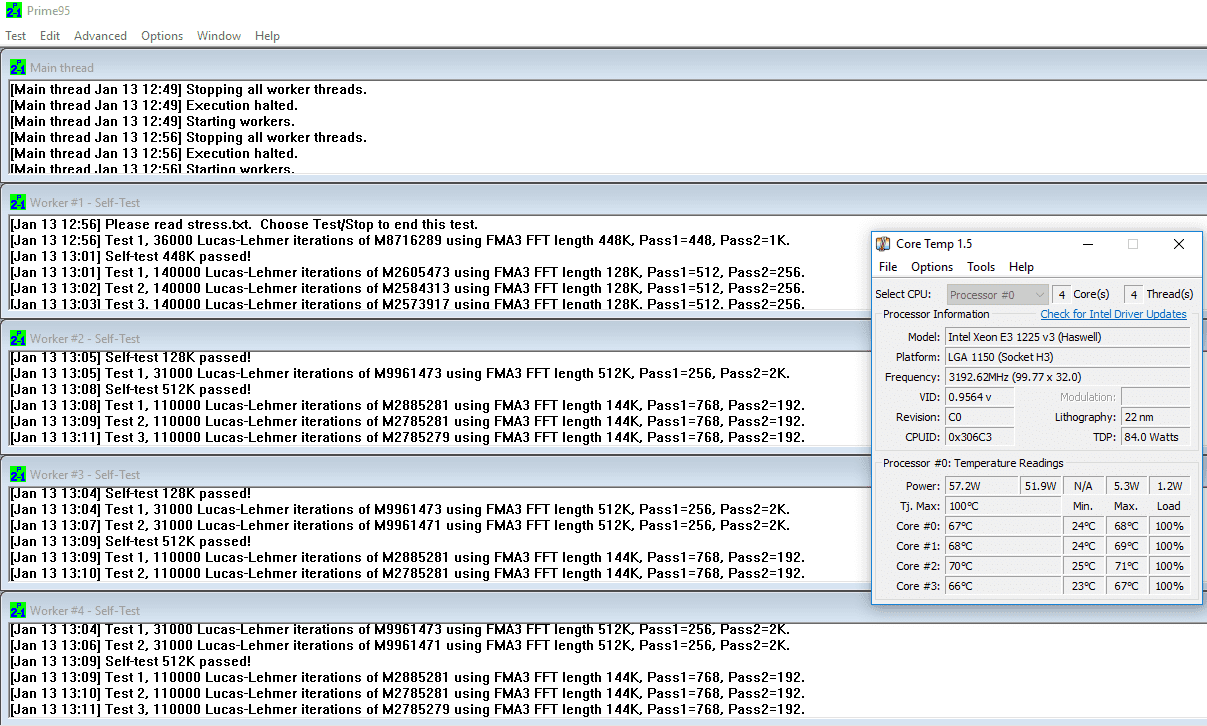Click the 12:49 'Execution halted.' line in Main thread
This screenshot has height=726, width=1207.
[x=154, y=105]
